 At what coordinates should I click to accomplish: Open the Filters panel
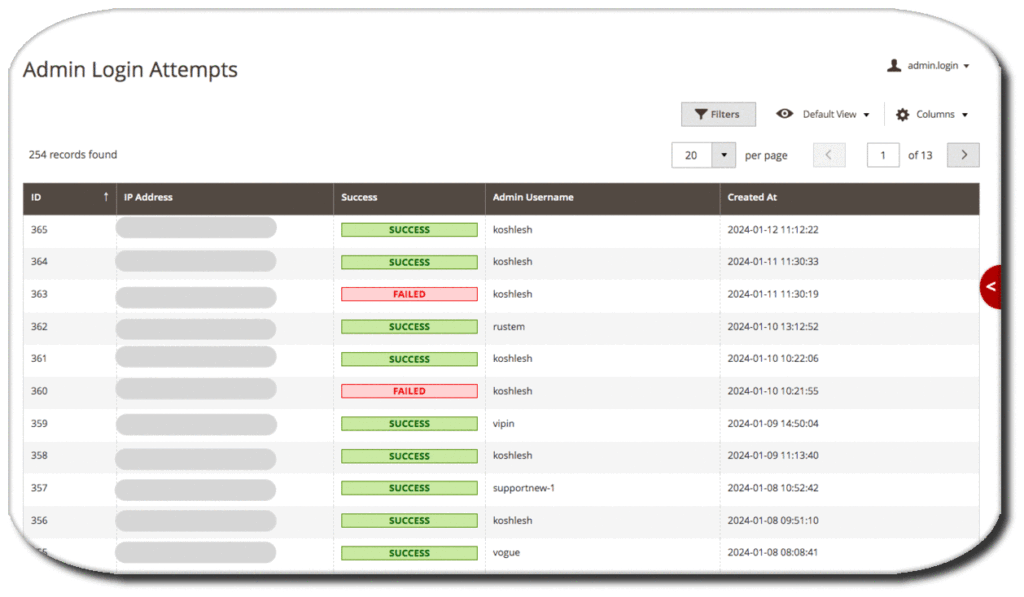click(x=718, y=115)
